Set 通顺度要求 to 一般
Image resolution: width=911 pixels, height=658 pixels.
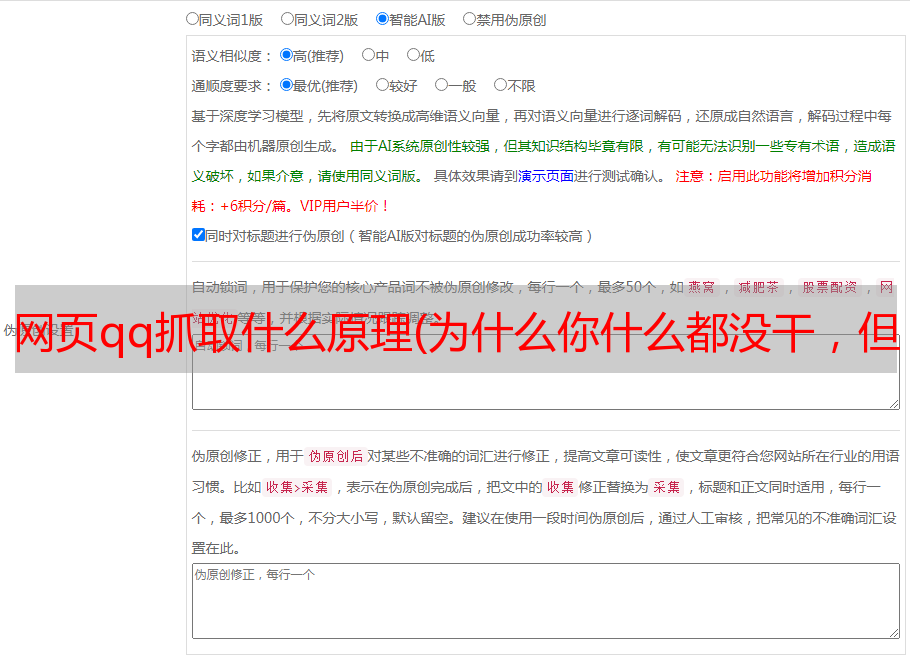(441, 85)
